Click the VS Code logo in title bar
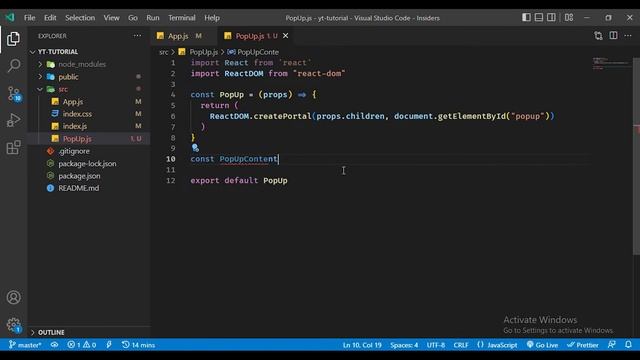Viewport: 640px width, 360px height. (10, 18)
